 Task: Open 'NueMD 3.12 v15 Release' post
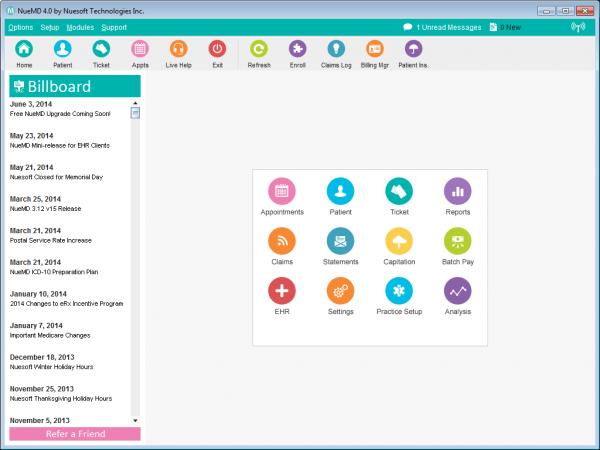[46, 209]
